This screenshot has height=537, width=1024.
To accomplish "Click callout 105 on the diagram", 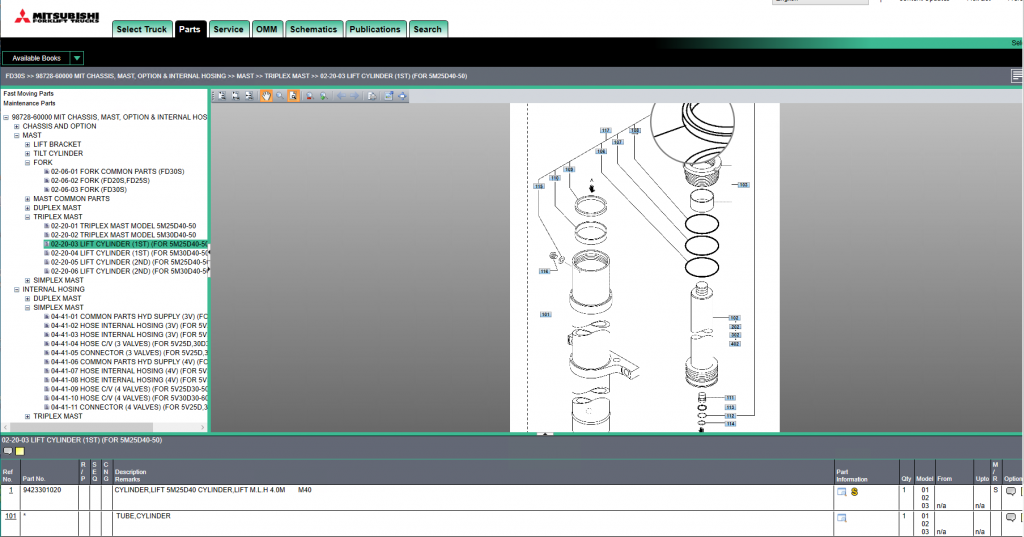I will (743, 185).
